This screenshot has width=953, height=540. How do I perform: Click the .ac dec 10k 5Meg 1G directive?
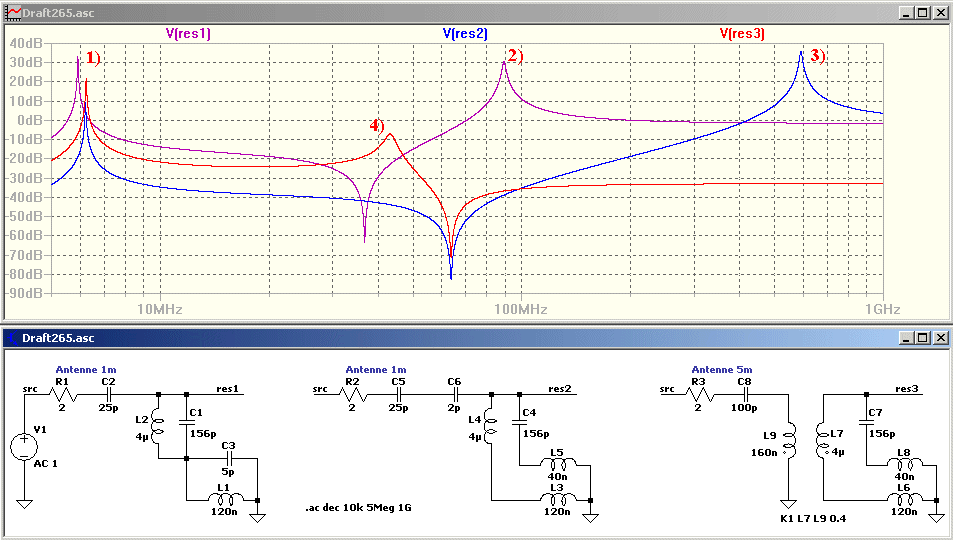[x=358, y=507]
